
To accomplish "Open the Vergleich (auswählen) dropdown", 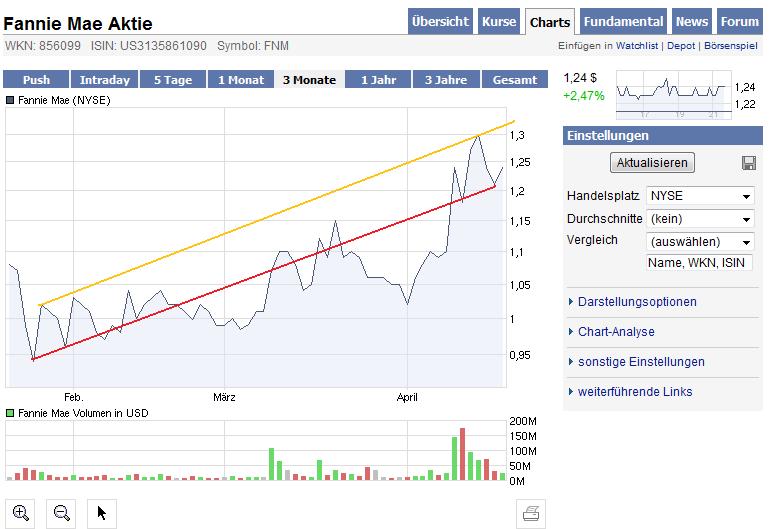I will click(700, 242).
